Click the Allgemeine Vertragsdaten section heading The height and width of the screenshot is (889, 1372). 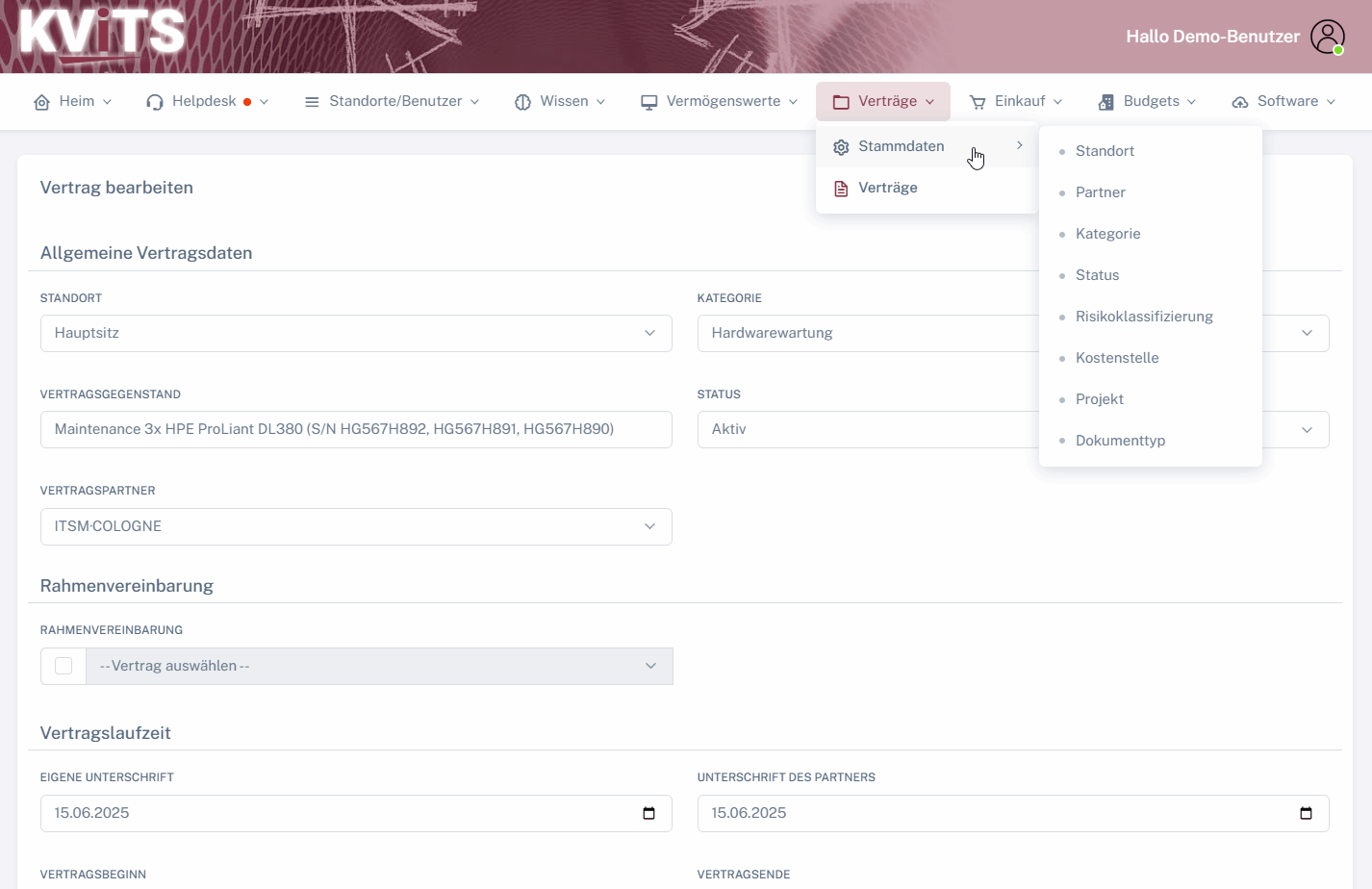point(146,253)
